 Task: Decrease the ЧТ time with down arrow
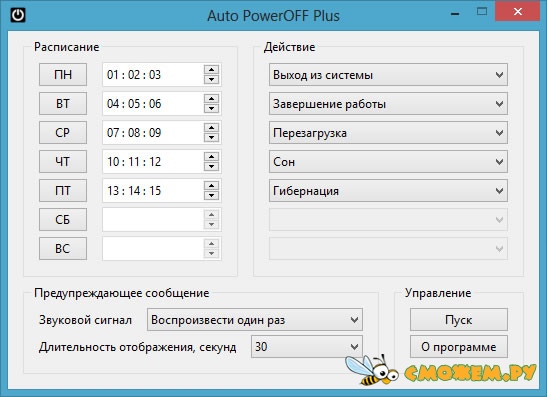point(211,166)
